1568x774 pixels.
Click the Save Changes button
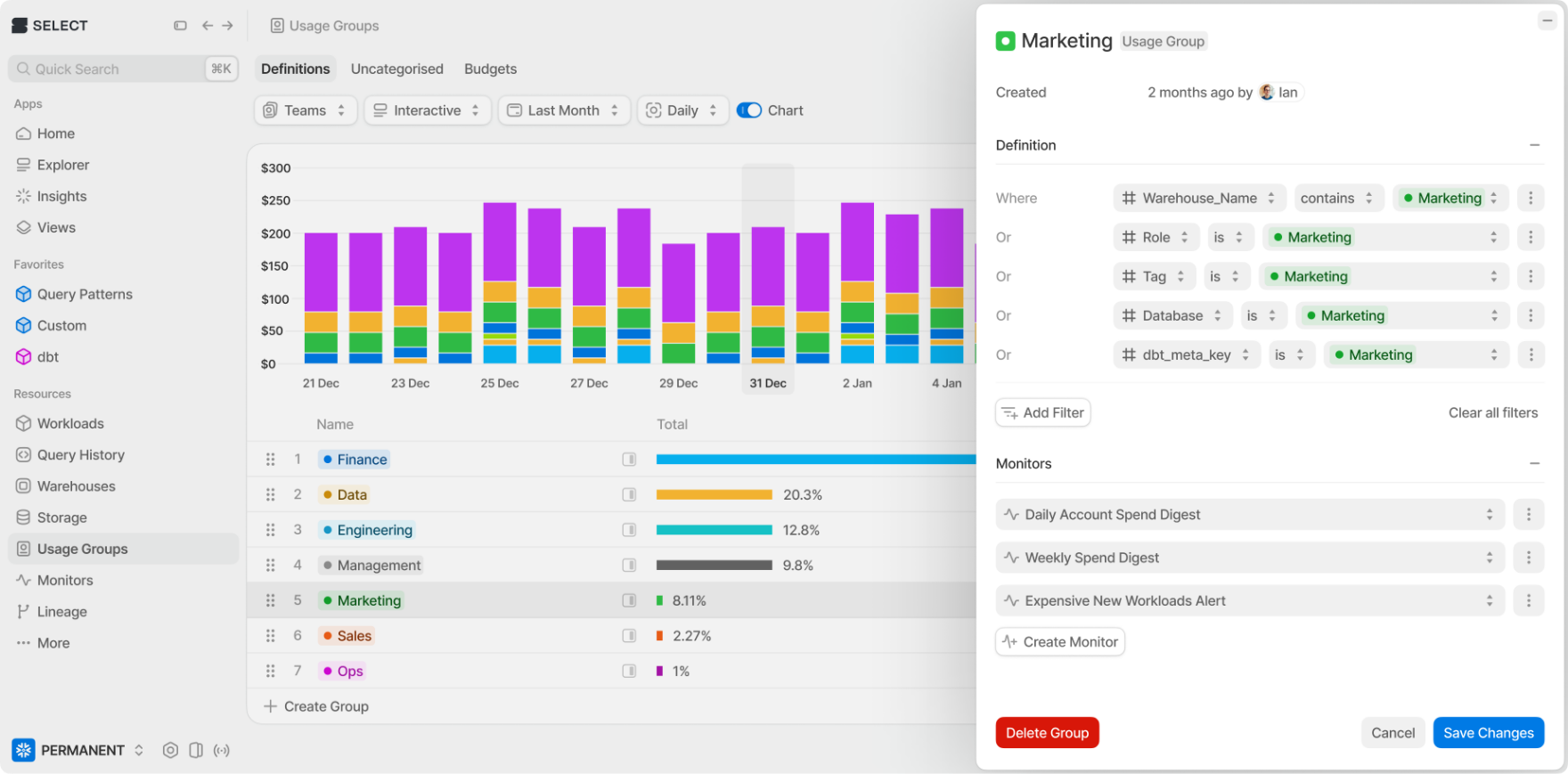pyautogui.click(x=1488, y=733)
